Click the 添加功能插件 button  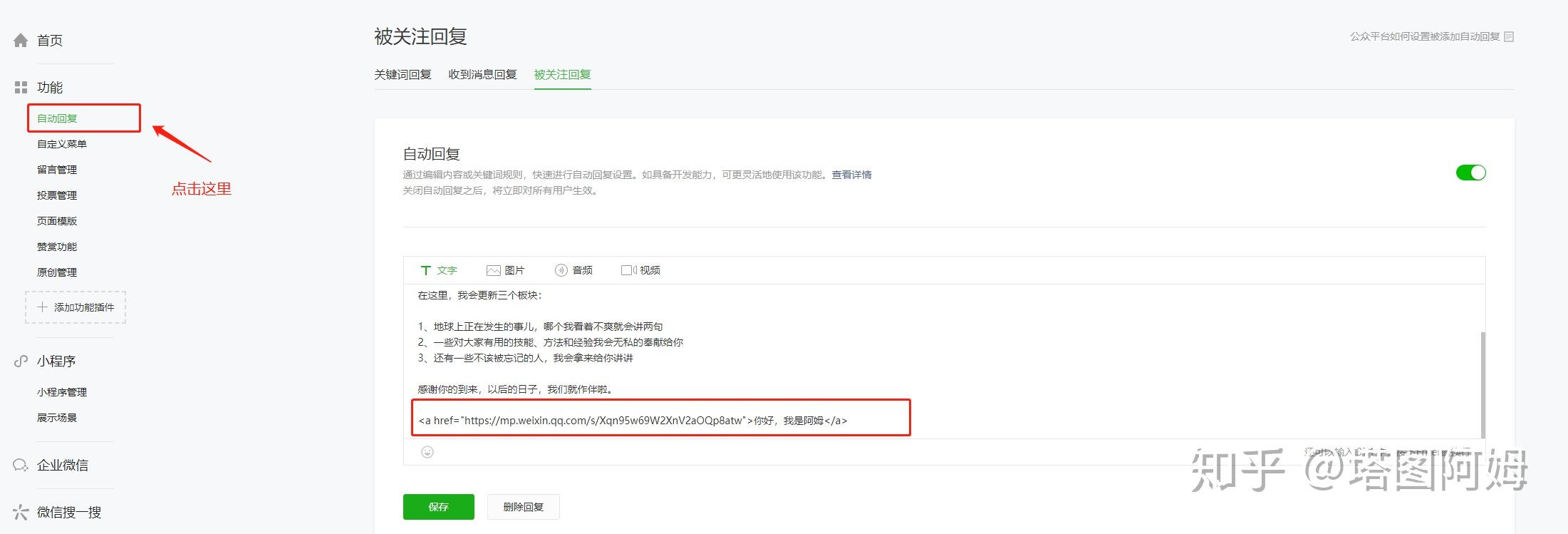click(76, 307)
